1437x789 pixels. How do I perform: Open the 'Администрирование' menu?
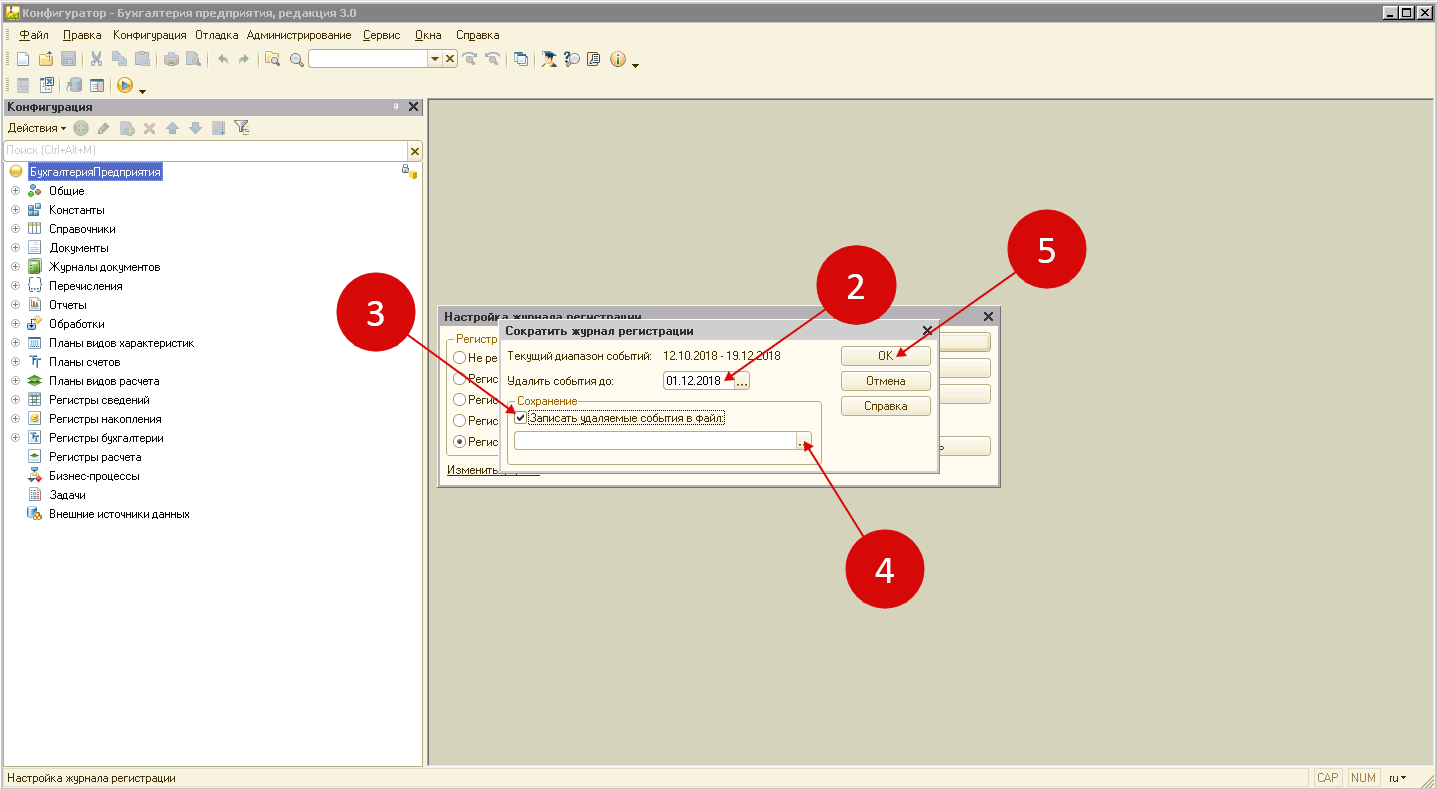pyautogui.click(x=298, y=35)
